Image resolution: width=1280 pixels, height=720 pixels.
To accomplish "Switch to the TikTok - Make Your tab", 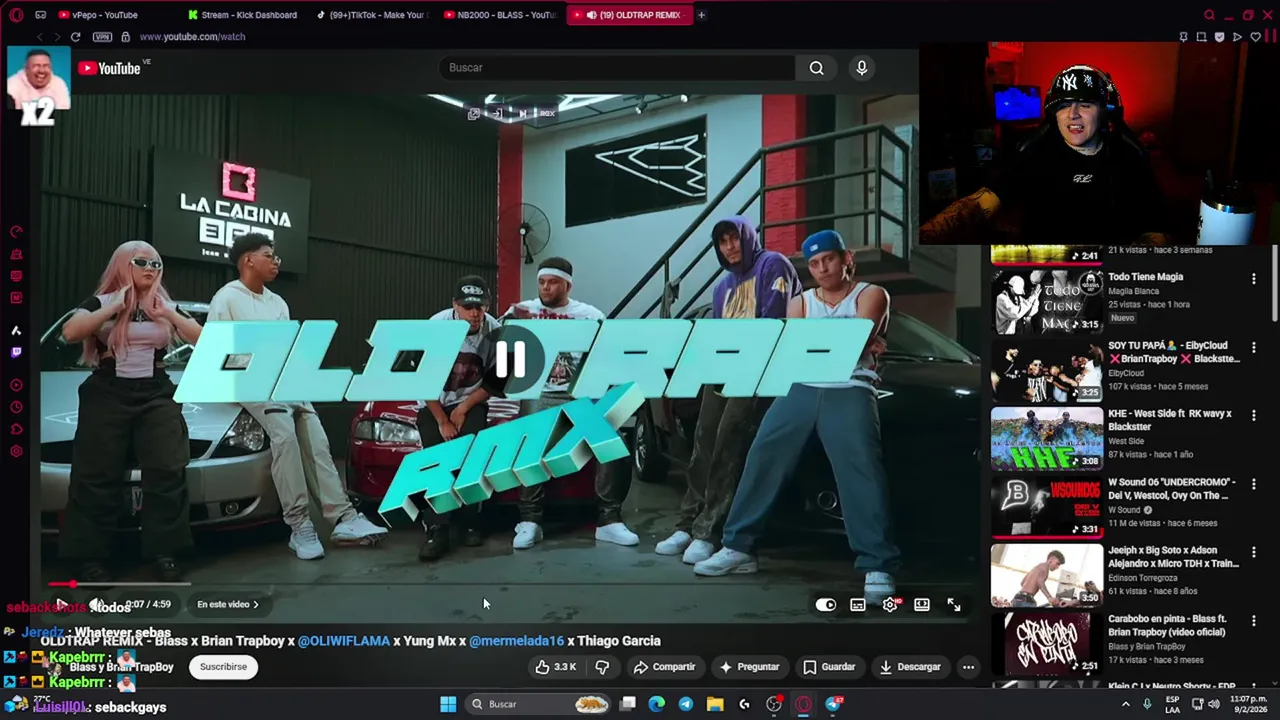I will tap(372, 15).
